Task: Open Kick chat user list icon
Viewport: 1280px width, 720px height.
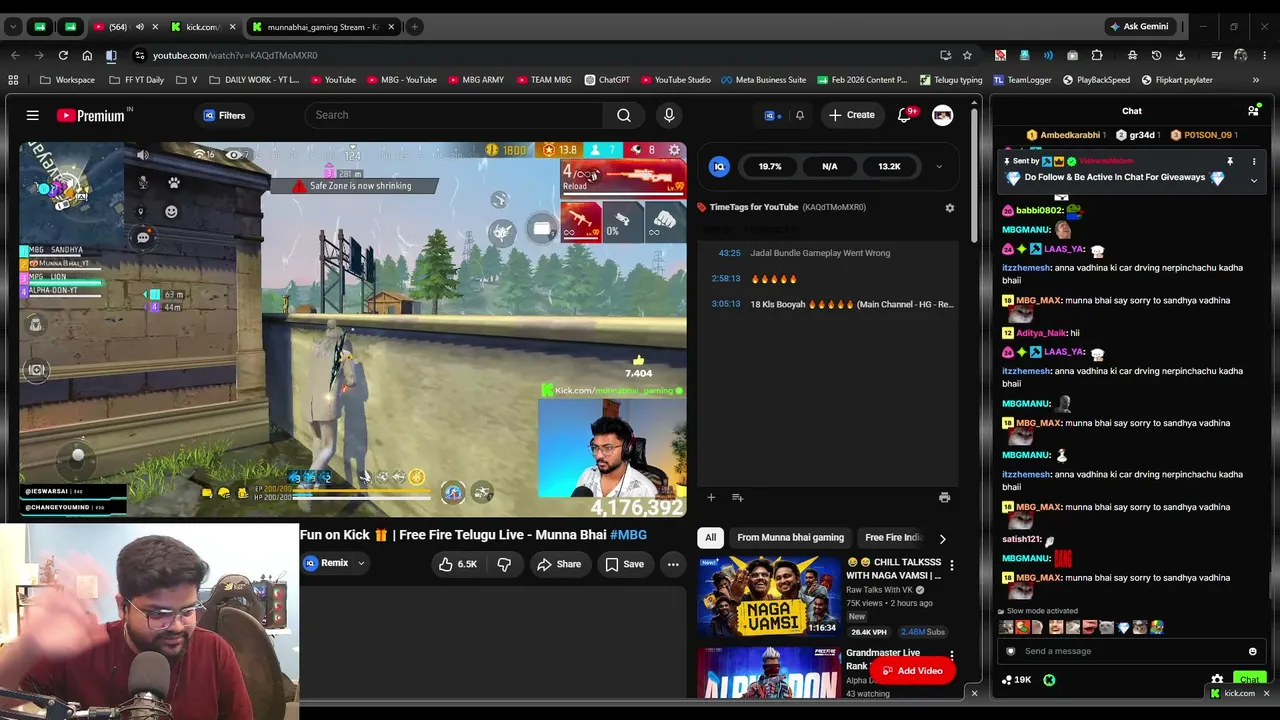Action: tap(1253, 111)
